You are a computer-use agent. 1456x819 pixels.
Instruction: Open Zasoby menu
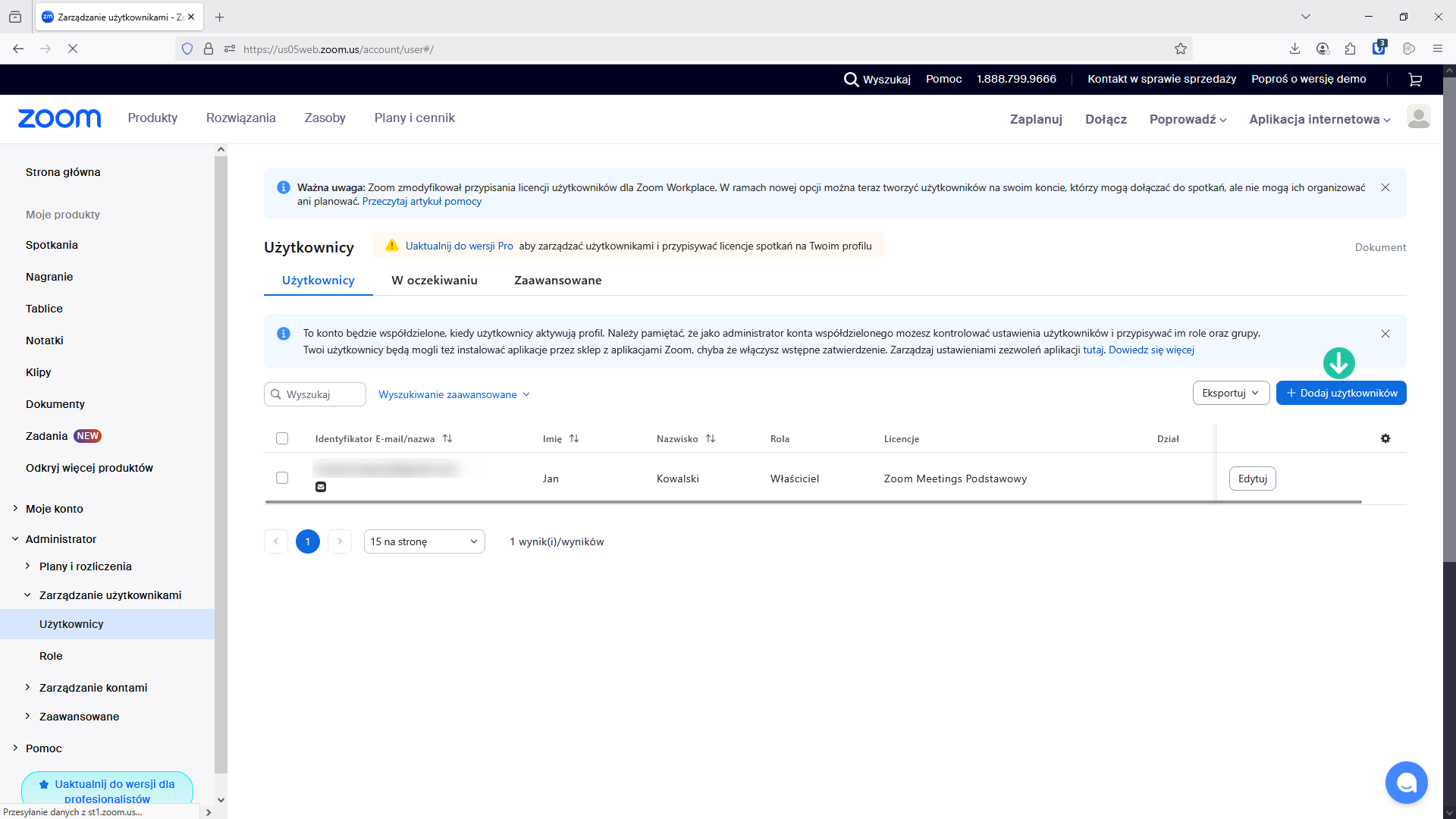click(x=325, y=118)
